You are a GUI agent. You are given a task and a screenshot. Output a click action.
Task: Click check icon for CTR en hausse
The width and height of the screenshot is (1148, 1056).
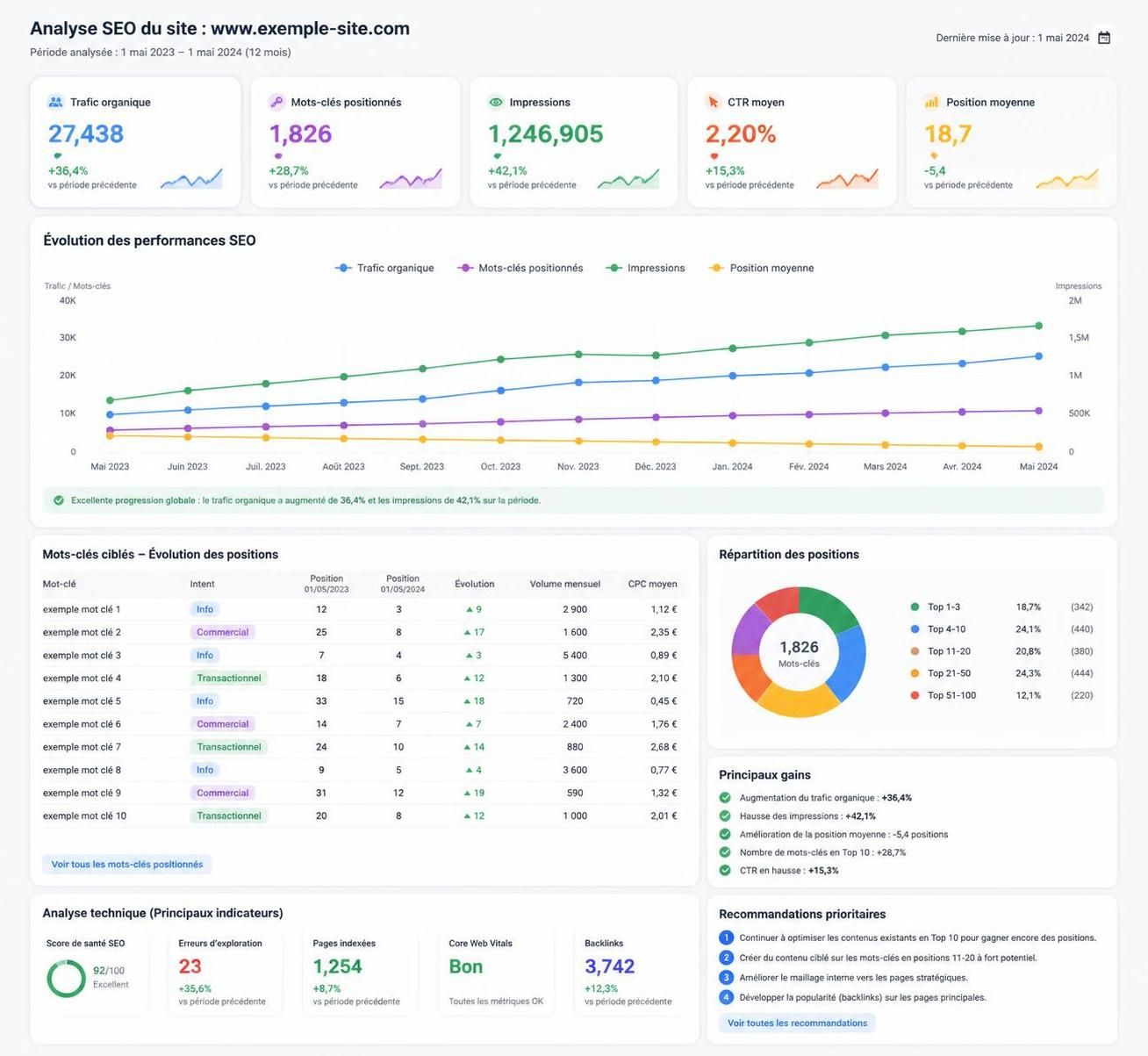click(725, 870)
